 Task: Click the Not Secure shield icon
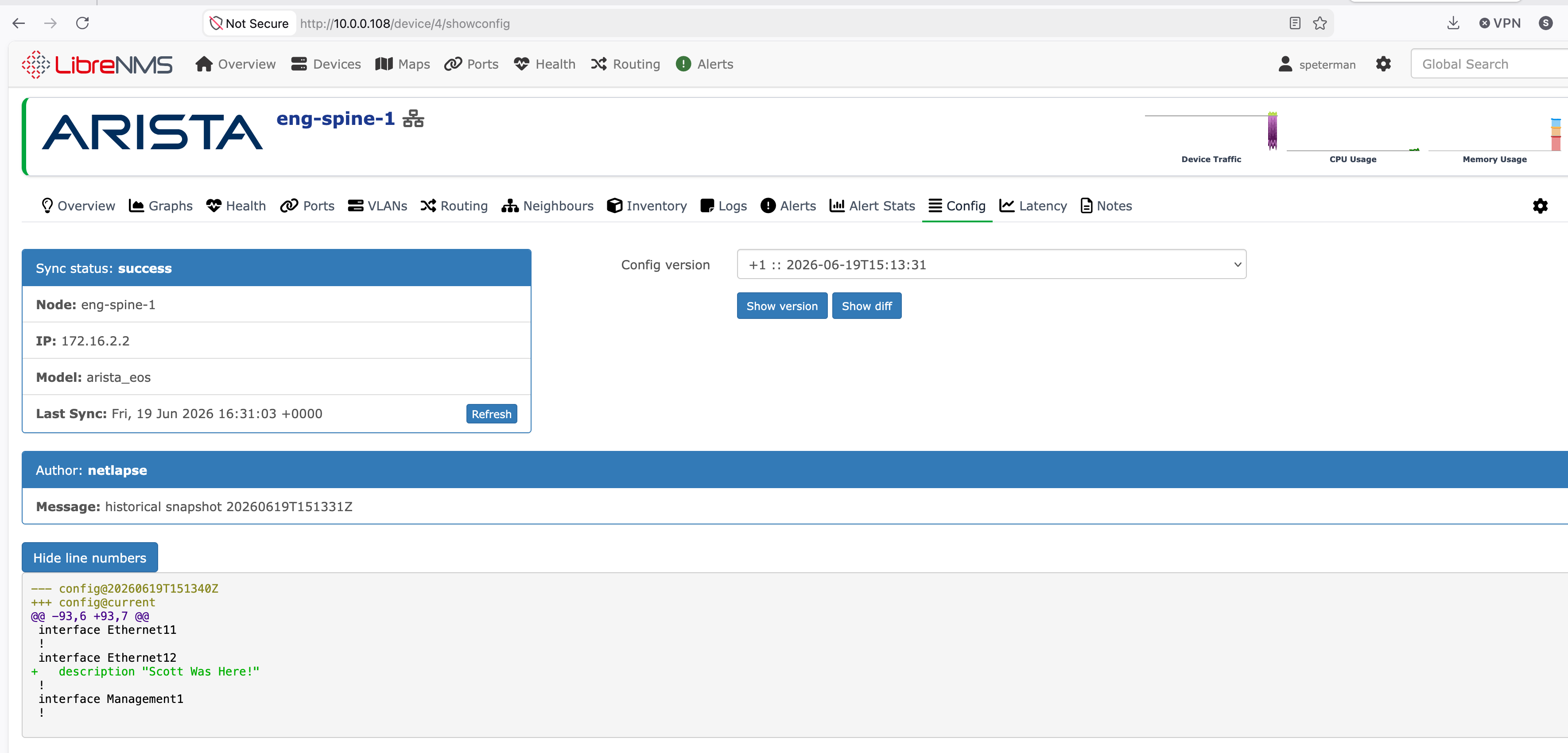coord(215,23)
